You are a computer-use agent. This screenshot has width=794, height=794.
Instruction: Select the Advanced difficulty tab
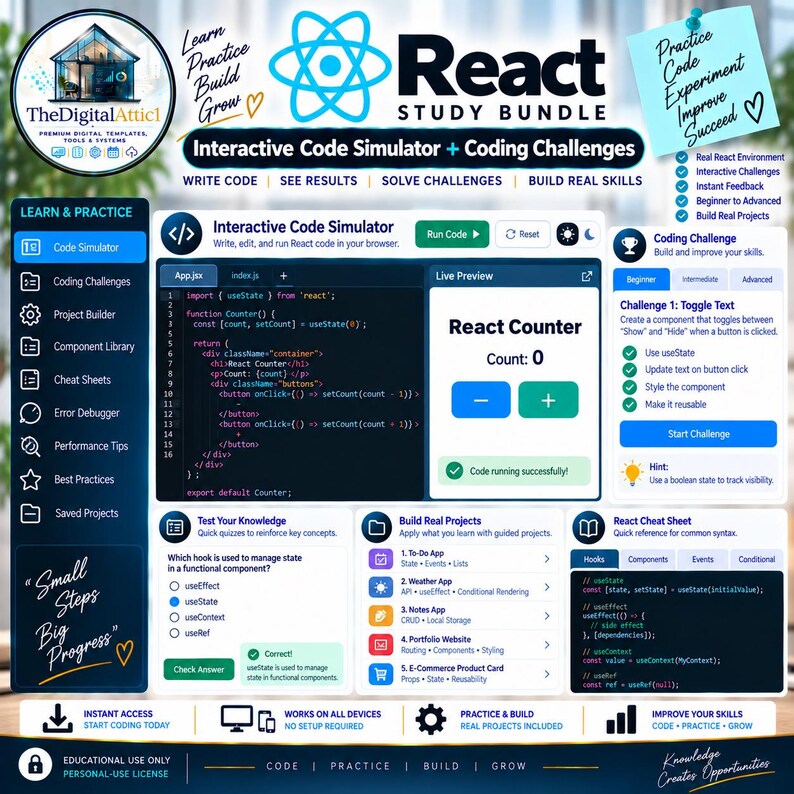757,280
